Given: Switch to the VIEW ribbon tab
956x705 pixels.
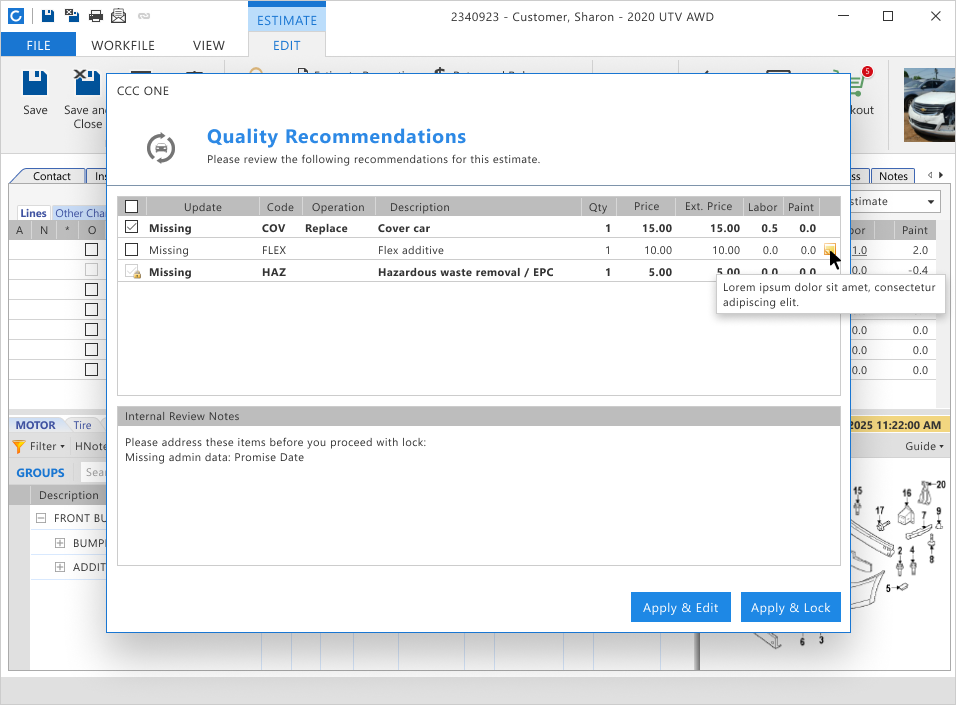Looking at the screenshot, I should [209, 45].
